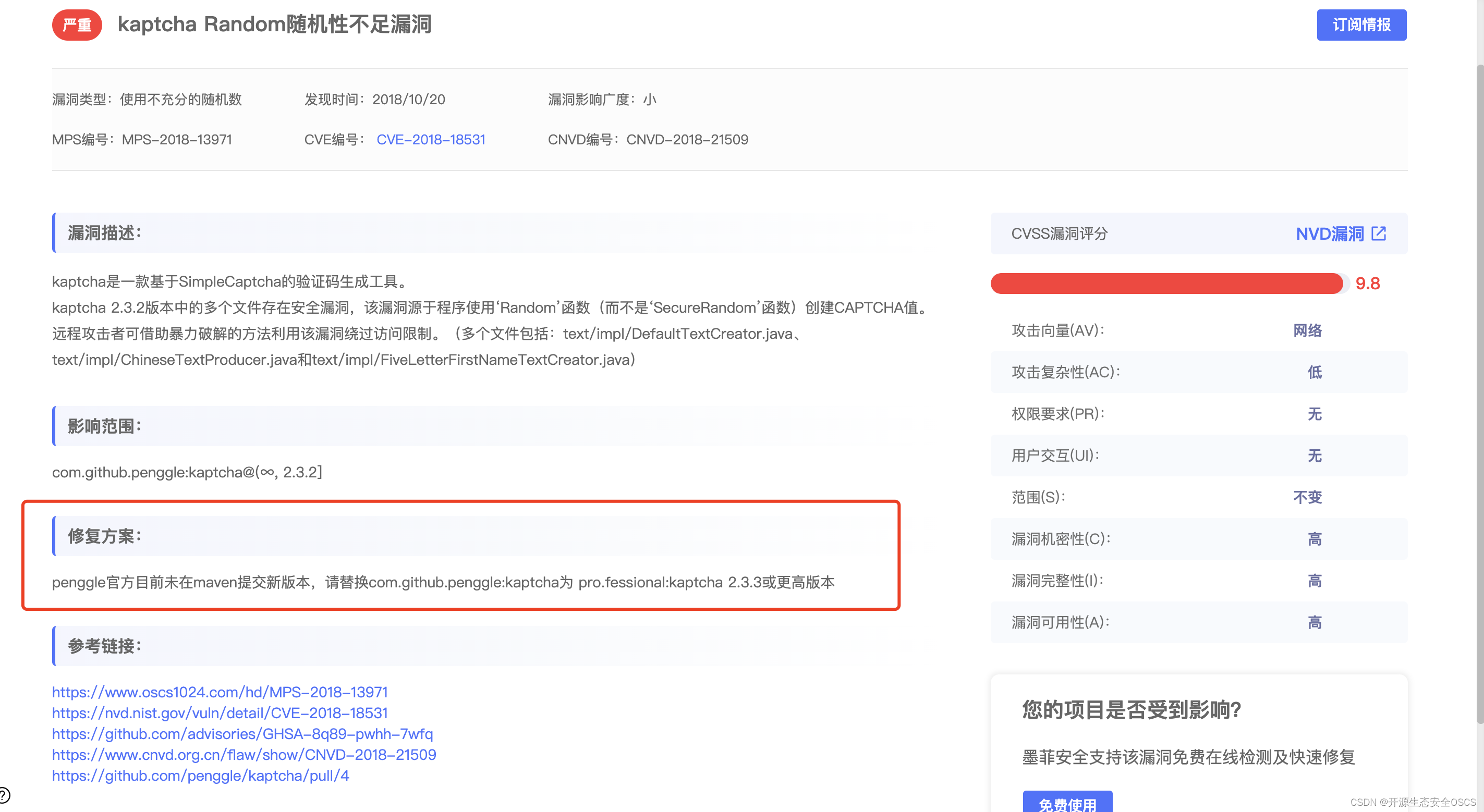Click the 免费使用 button at bottom right

(x=1068, y=805)
